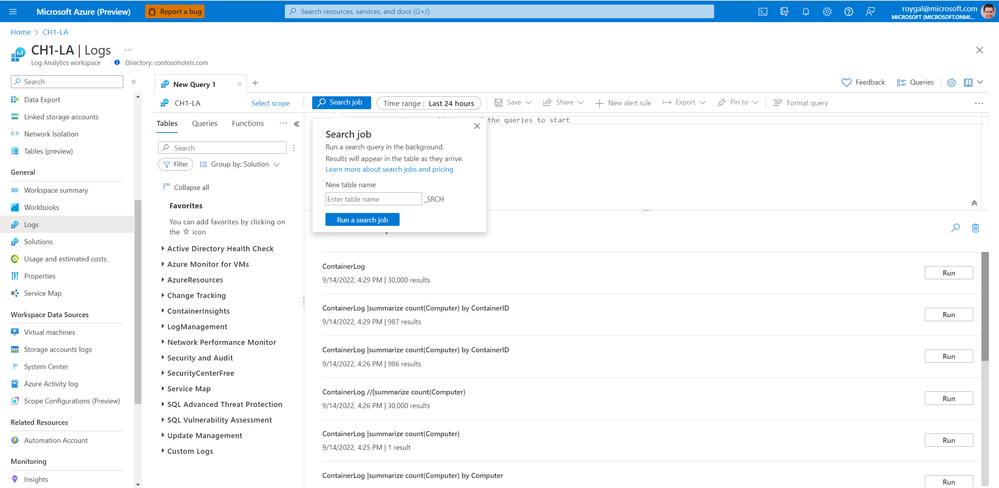Click Format query

pos(800,103)
